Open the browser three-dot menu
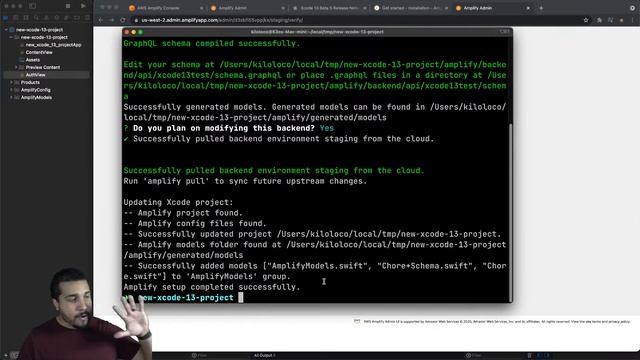The height and width of the screenshot is (360, 640). (633, 20)
